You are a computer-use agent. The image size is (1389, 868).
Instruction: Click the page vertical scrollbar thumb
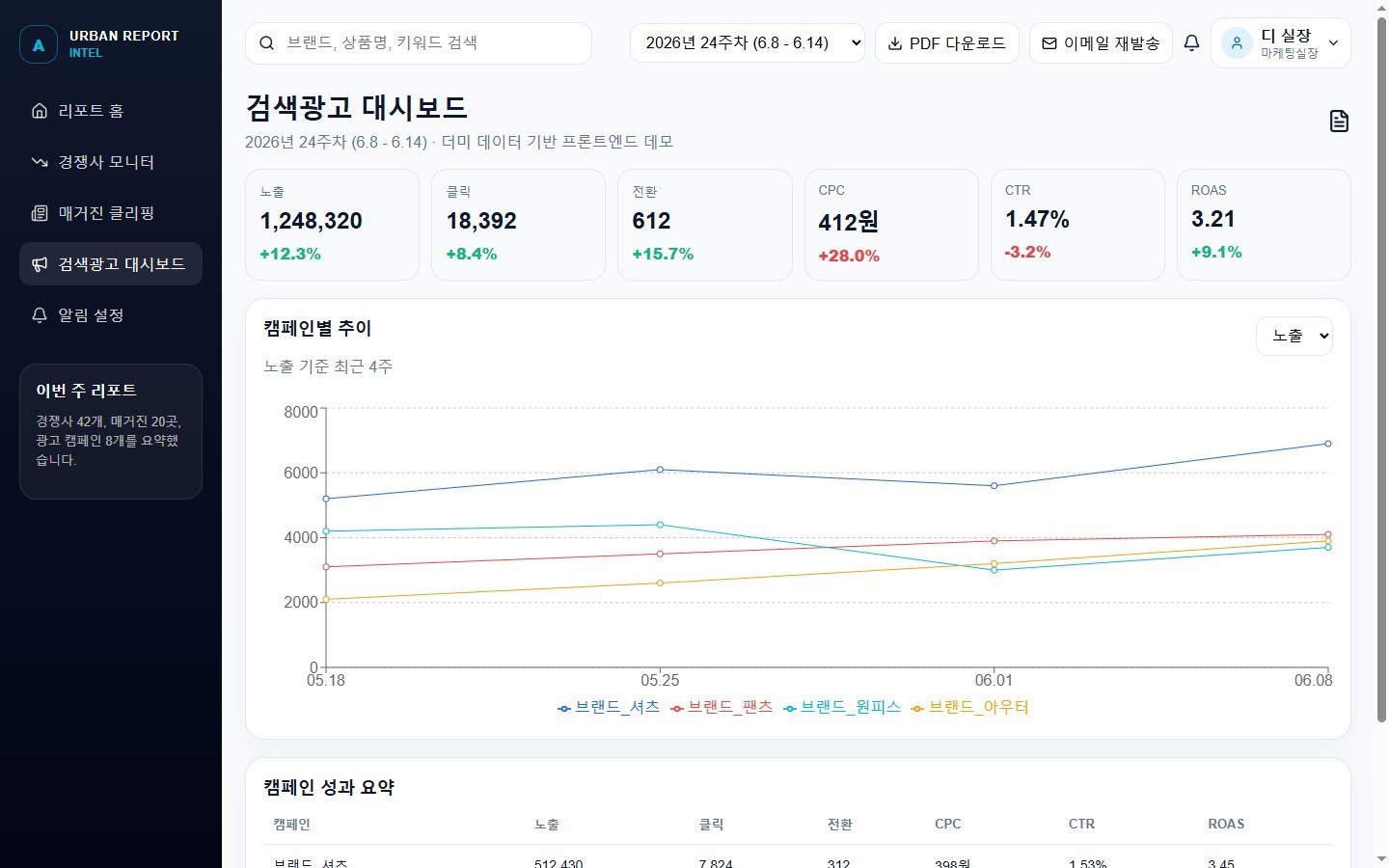1381,369
